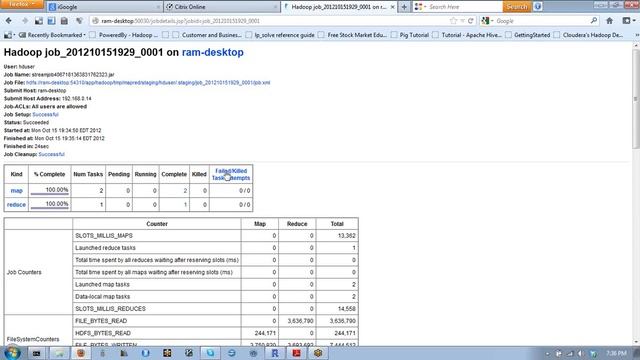Open a new tab with the plus button

(404, 7)
